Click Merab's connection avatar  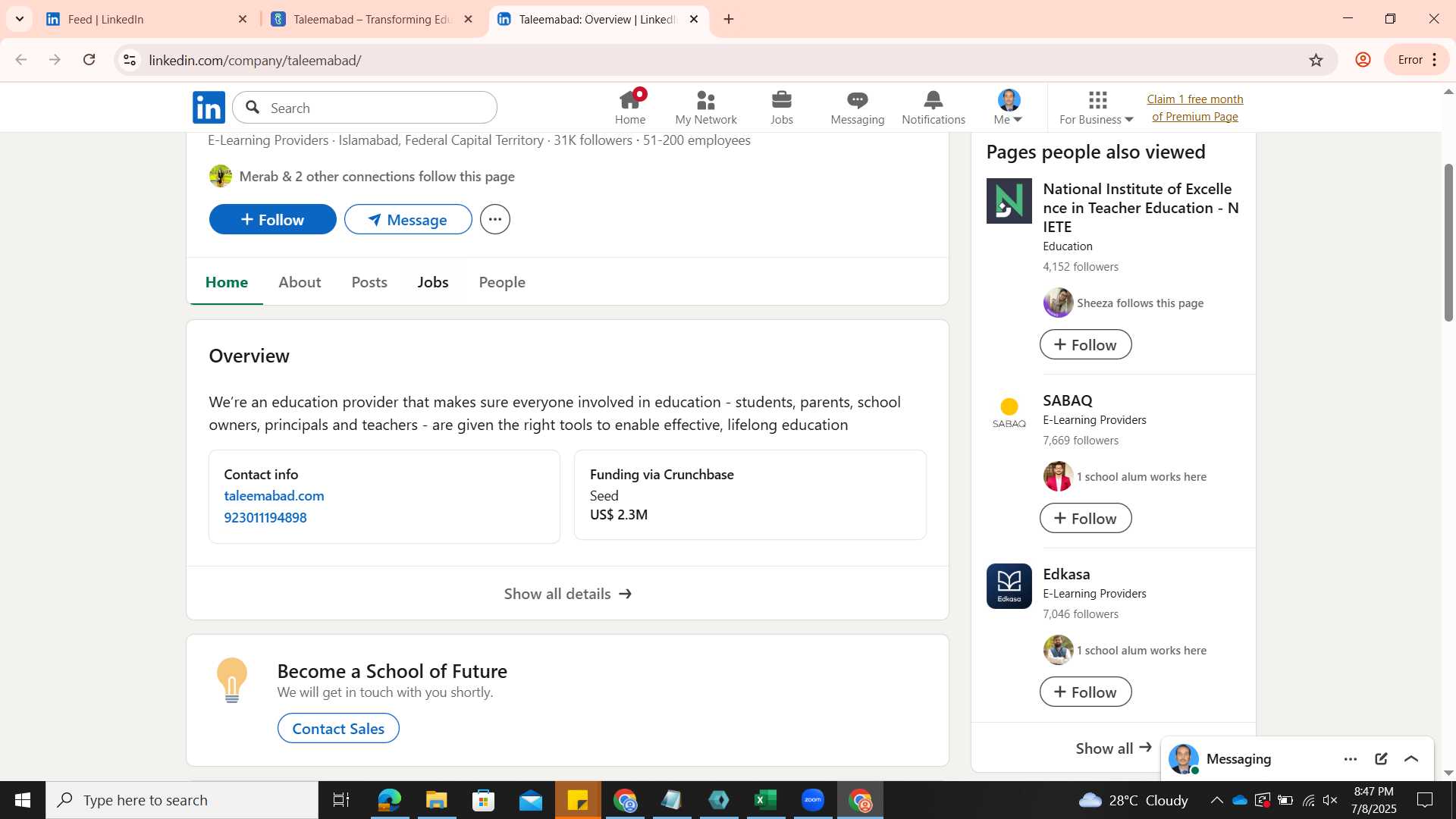(x=221, y=176)
